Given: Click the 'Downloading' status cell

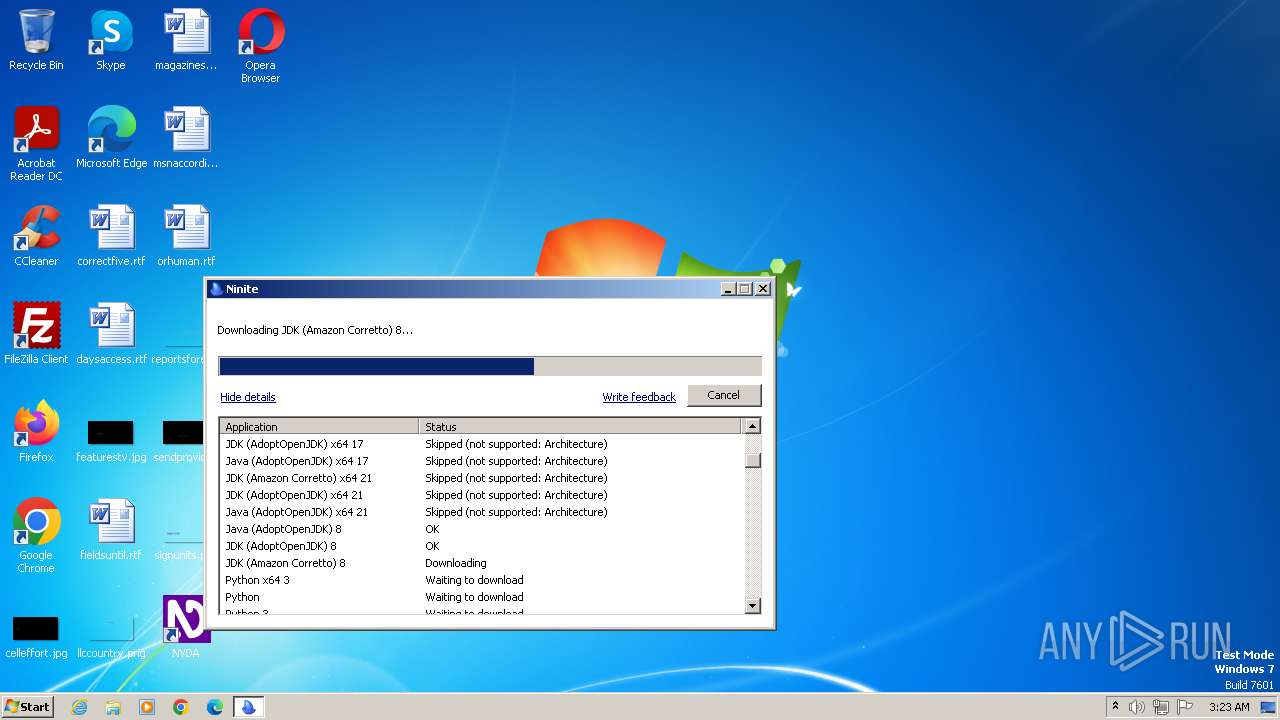Looking at the screenshot, I should coord(456,563).
